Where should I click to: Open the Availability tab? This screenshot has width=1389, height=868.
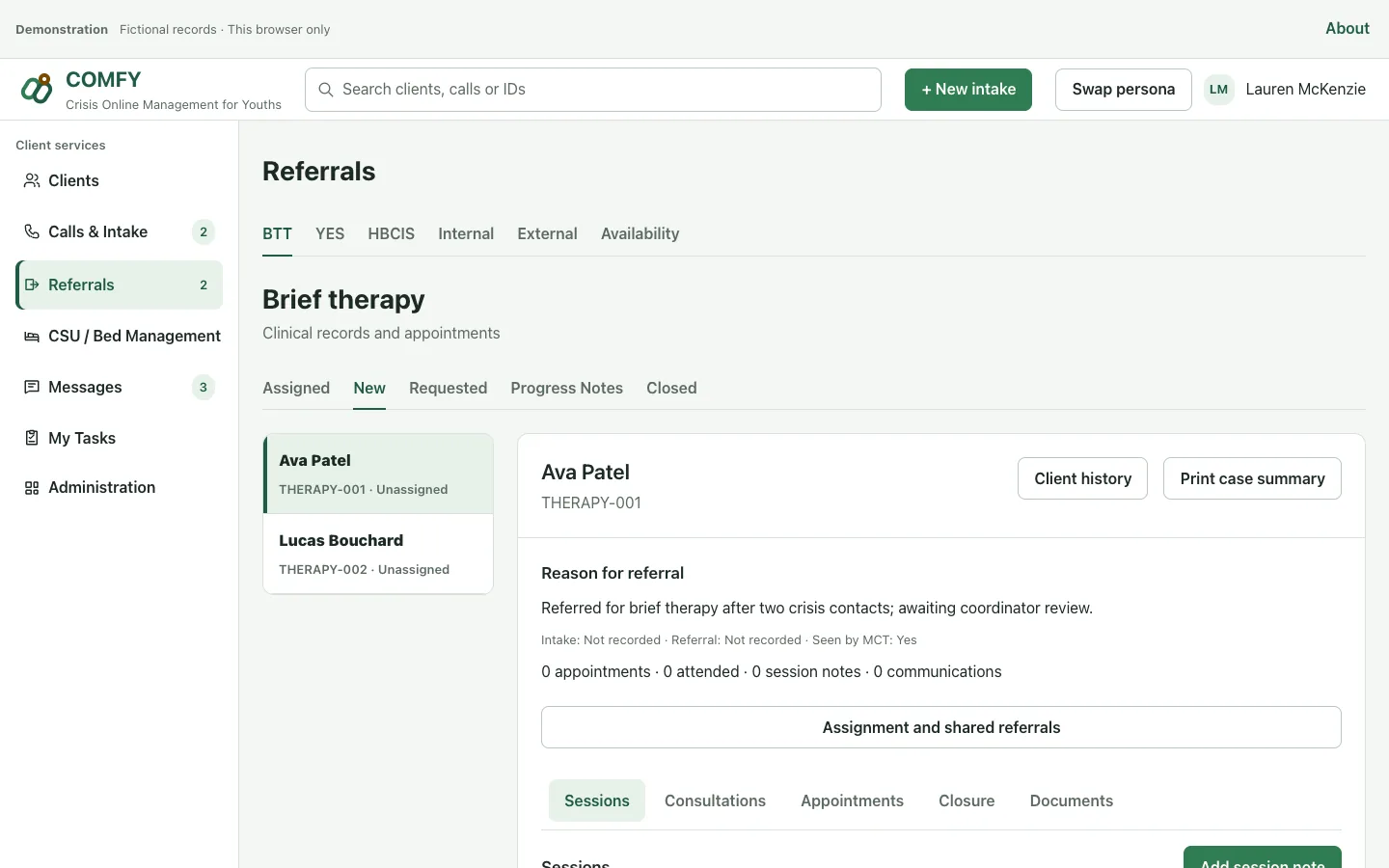click(640, 233)
